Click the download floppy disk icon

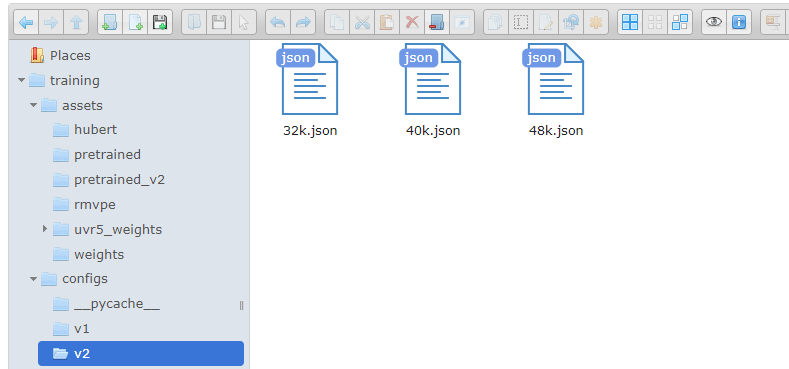click(x=219, y=22)
